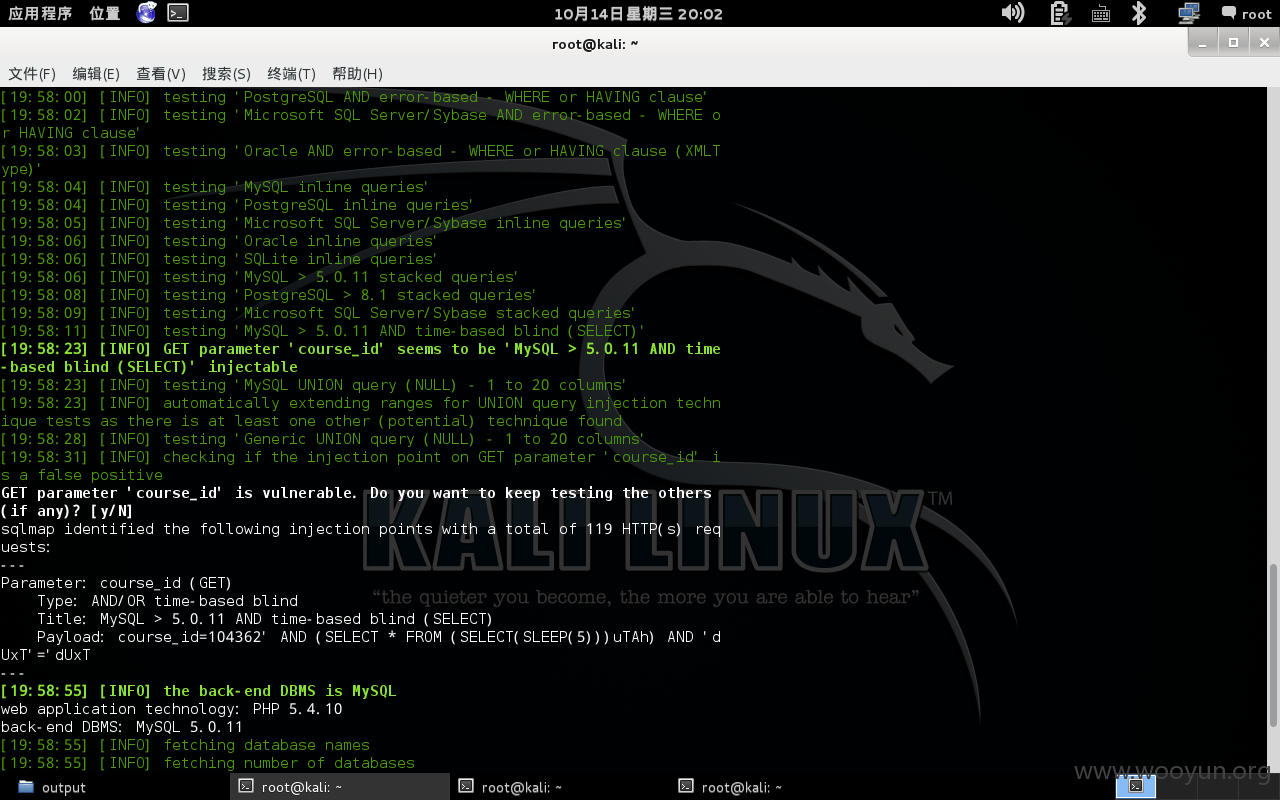Close the root@kali terminal window
This screenshot has width=1280, height=800.
[x=1262, y=42]
